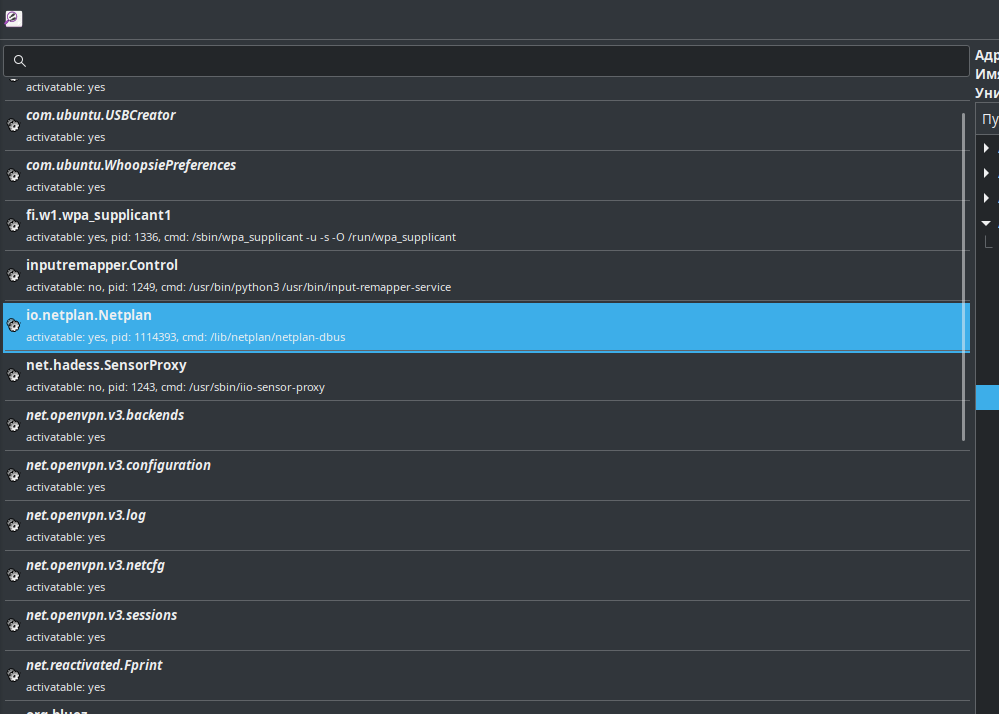The width and height of the screenshot is (999, 714).
Task: Click the magnifier icon in the search bar
Action: click(x=19, y=61)
